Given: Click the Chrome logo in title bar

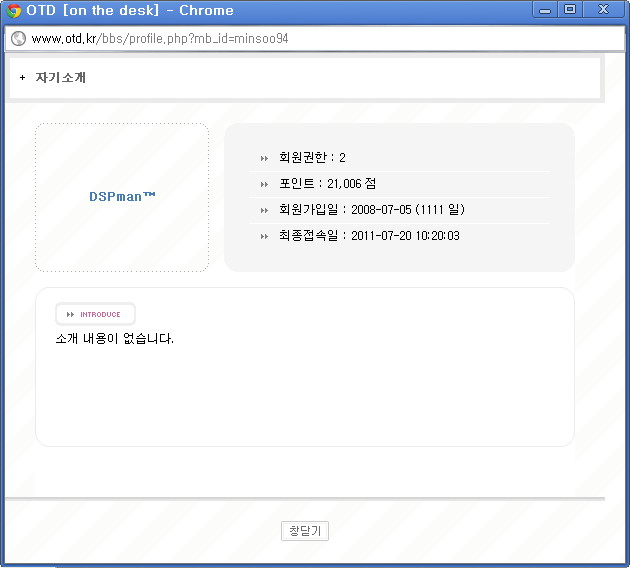Looking at the screenshot, I should pos(14,10).
